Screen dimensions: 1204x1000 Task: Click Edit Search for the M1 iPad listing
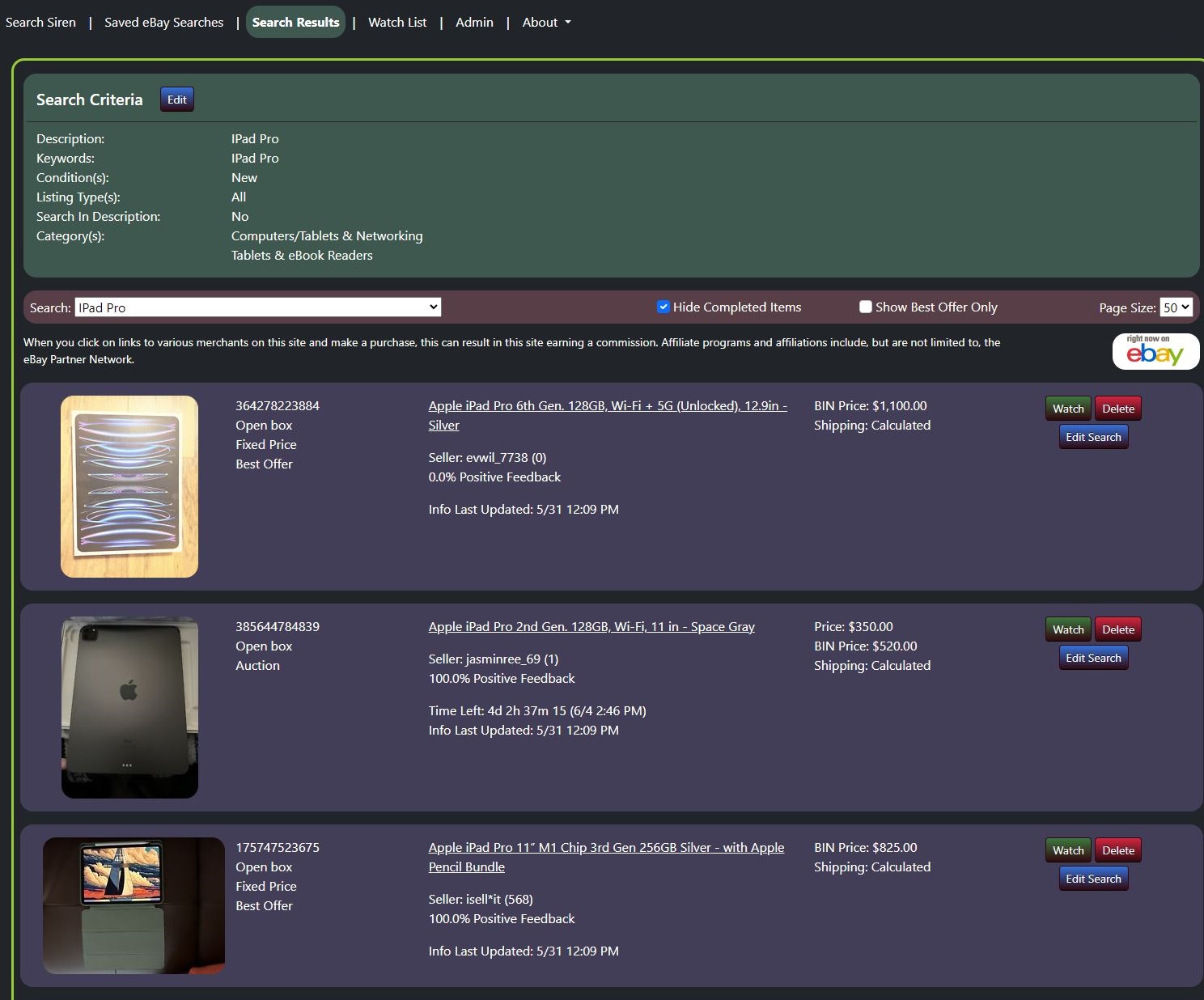(1093, 879)
